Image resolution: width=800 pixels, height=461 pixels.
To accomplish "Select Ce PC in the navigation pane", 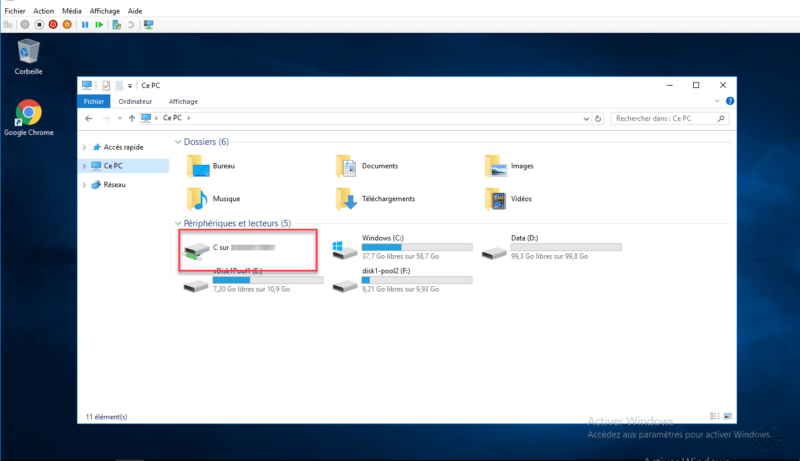I will [x=113, y=166].
